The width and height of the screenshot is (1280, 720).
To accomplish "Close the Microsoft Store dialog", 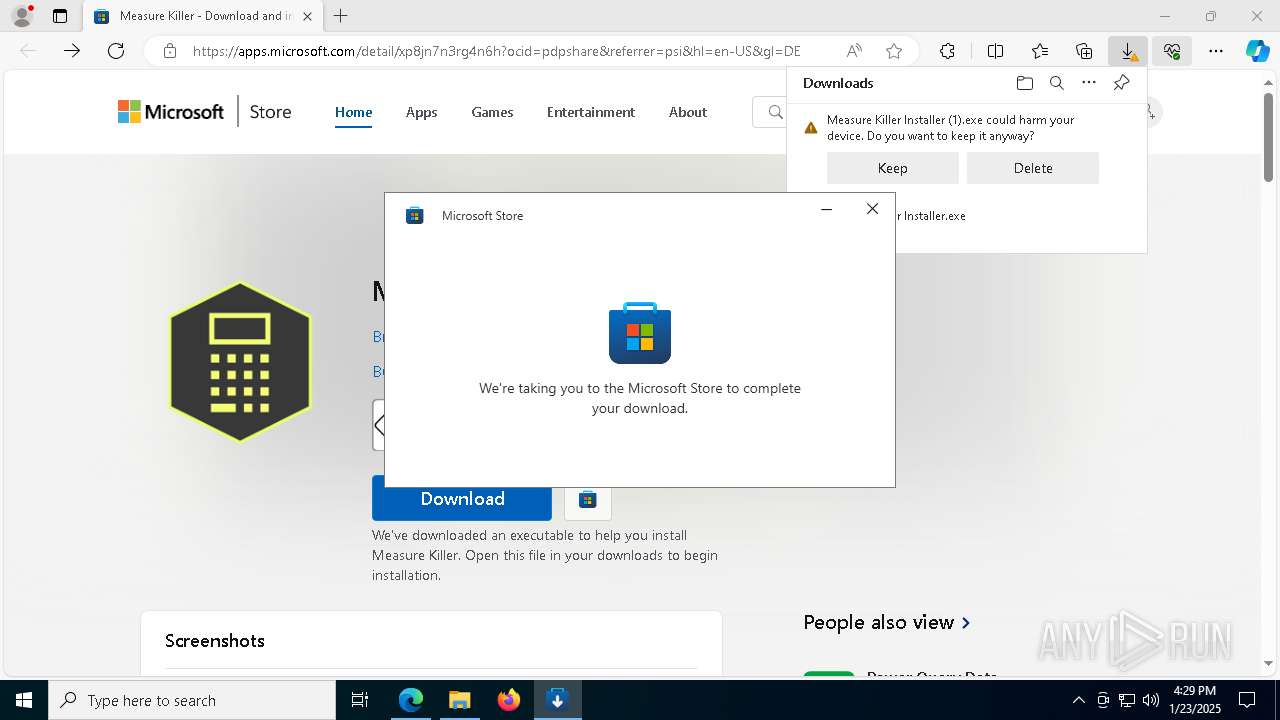I will [x=872, y=209].
